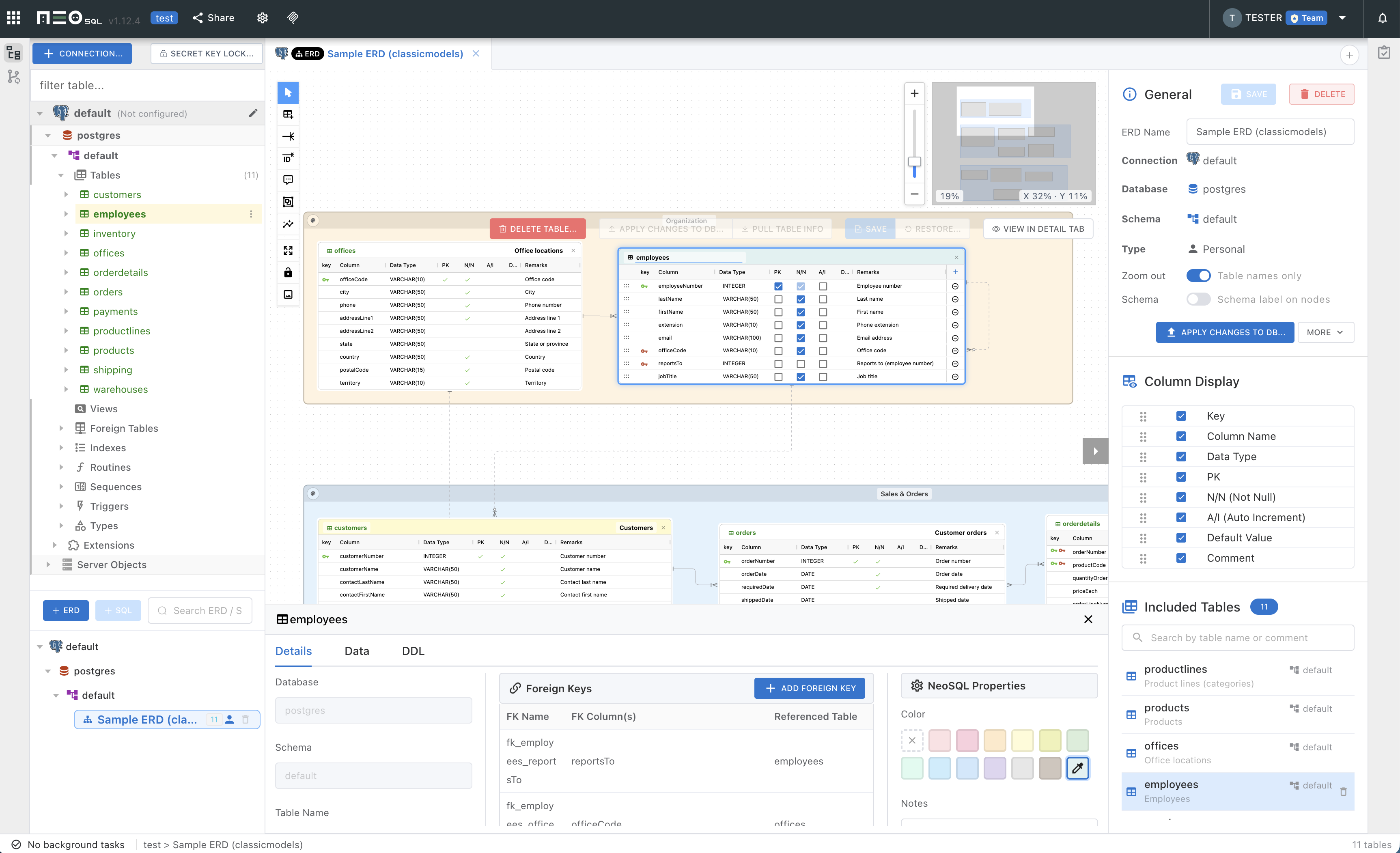Screen dimensions: 1400x853
Task: Click the export image icon
Action: click(288, 294)
